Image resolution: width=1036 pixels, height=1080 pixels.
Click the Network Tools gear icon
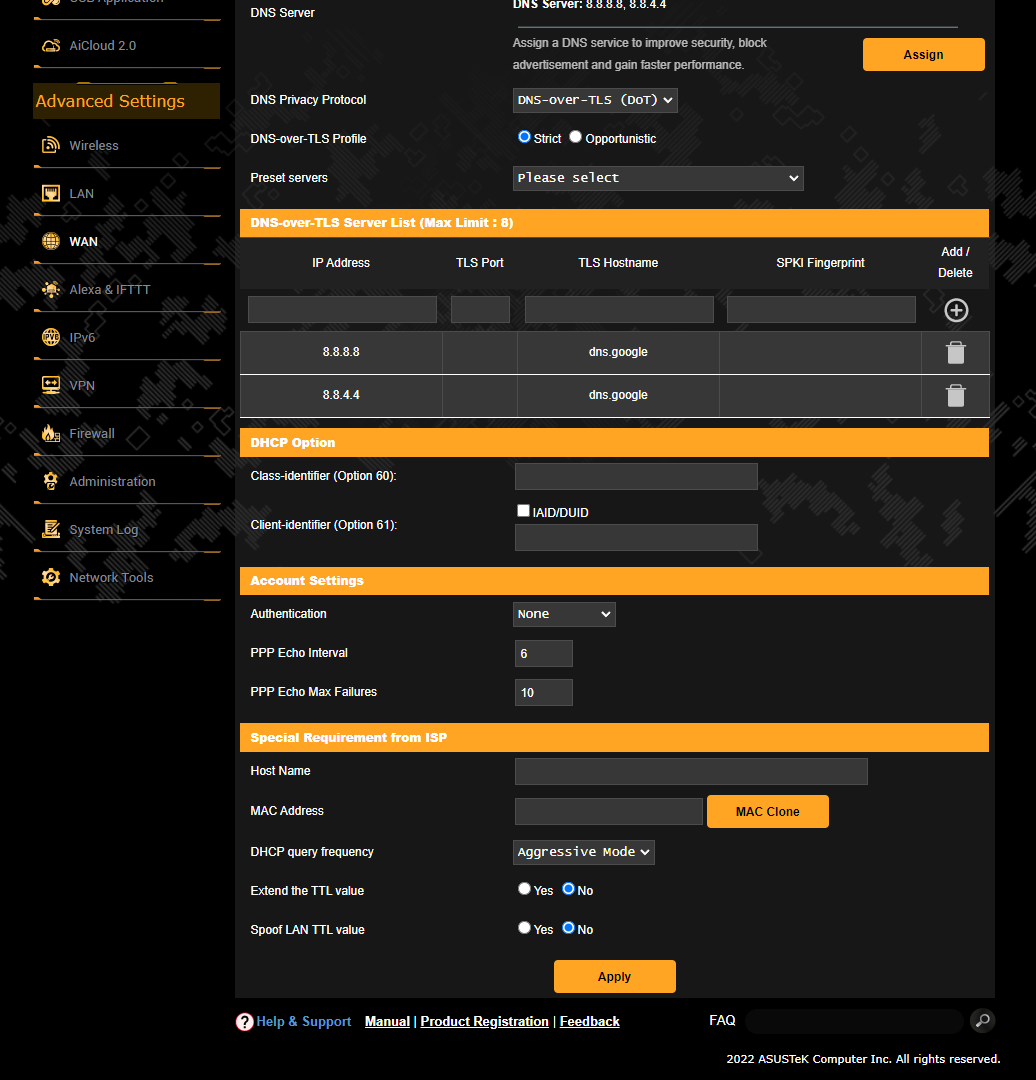click(x=51, y=577)
